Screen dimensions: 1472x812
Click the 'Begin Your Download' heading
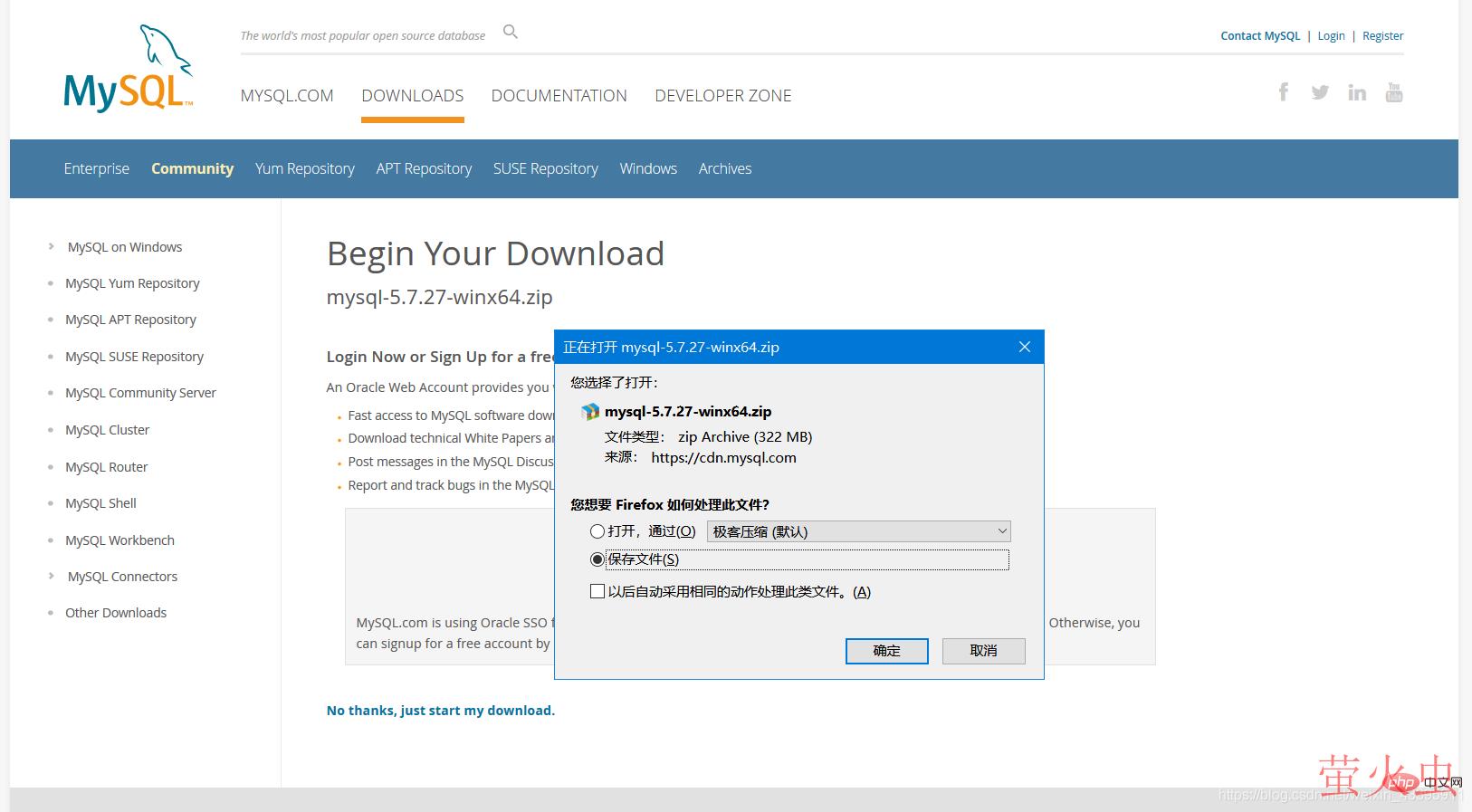(495, 253)
